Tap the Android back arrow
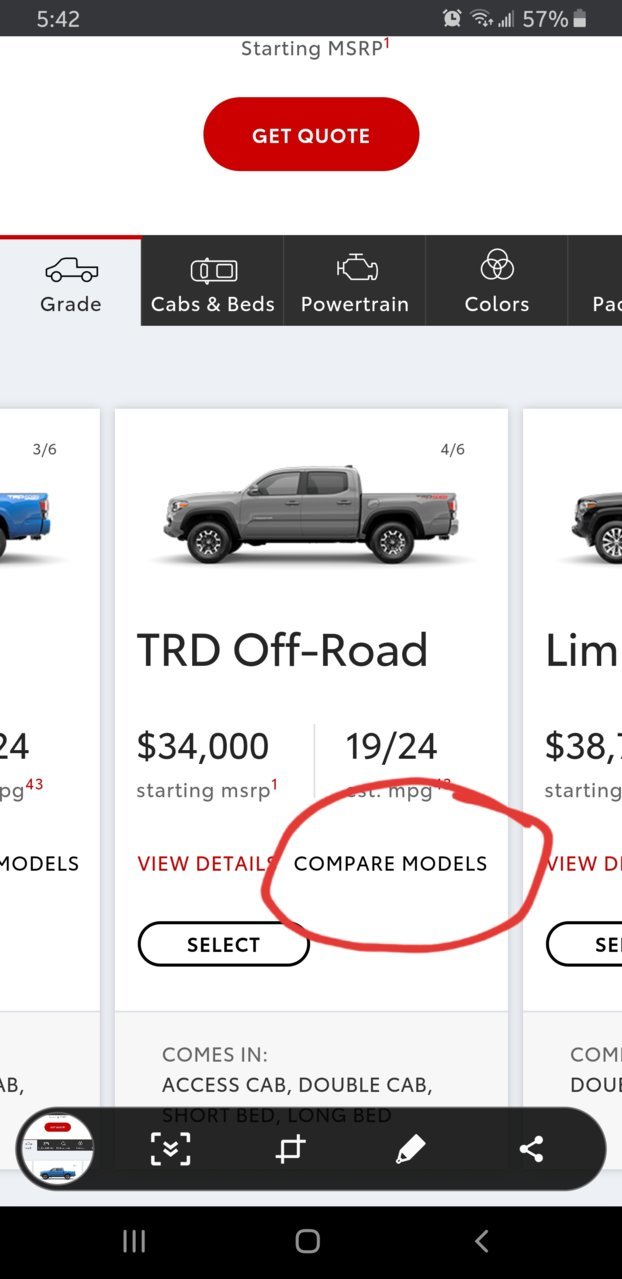 pos(481,1241)
